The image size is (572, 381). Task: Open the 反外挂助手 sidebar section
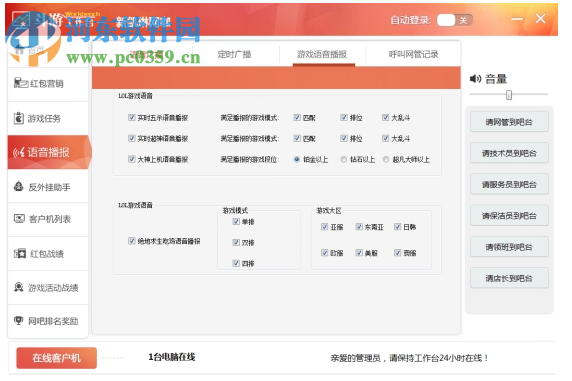point(48,187)
